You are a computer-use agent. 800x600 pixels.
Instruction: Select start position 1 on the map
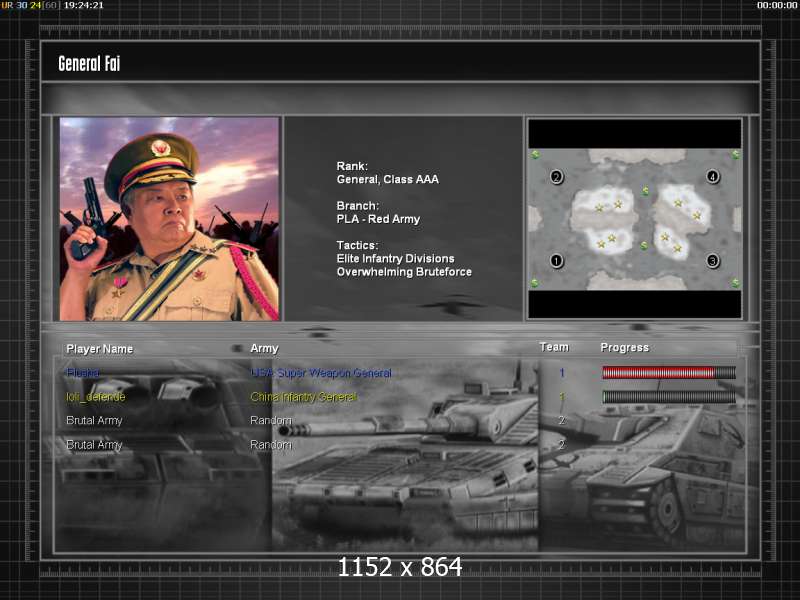(x=556, y=261)
